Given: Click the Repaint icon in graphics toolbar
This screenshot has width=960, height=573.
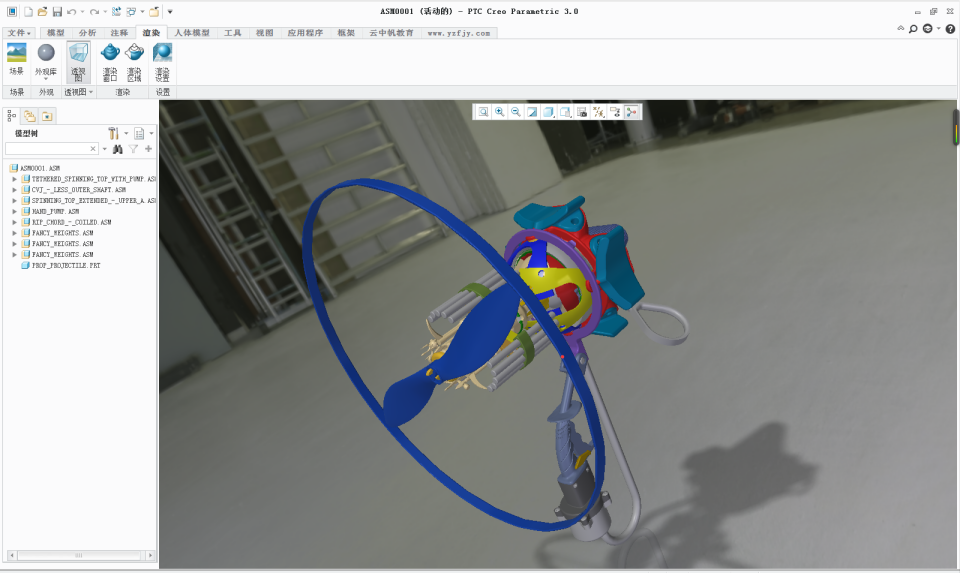Looking at the screenshot, I should pyautogui.click(x=533, y=112).
